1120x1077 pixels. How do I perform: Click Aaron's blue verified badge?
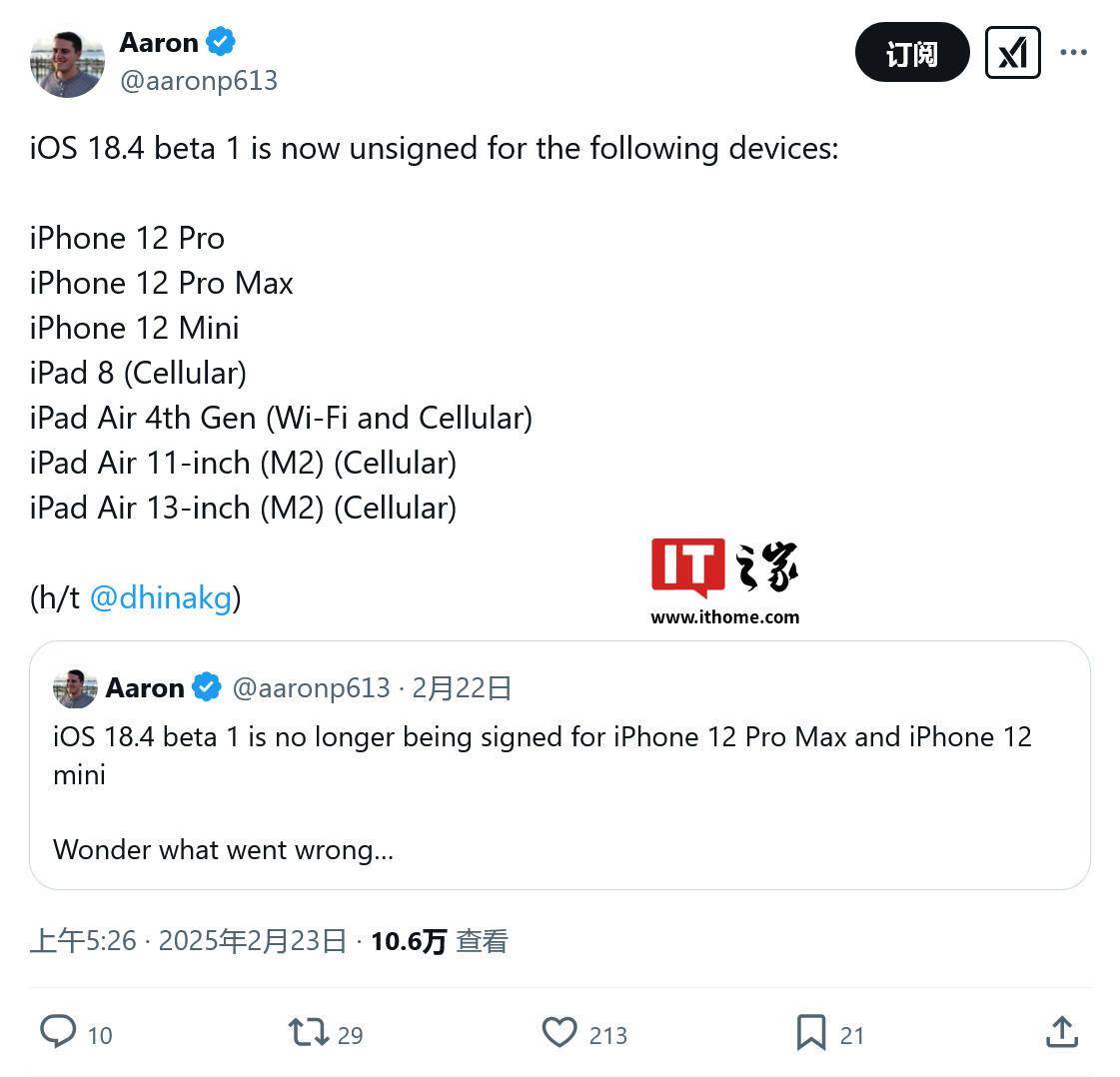pyautogui.click(x=221, y=41)
